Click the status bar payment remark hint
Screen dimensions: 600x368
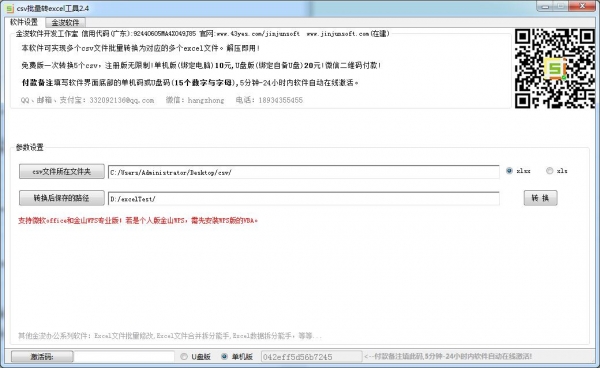[448, 357]
